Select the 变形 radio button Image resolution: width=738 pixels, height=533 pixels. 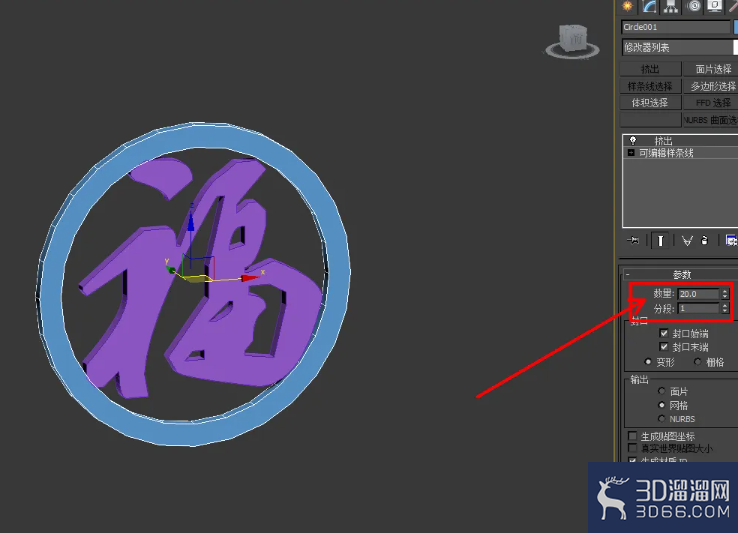648,362
